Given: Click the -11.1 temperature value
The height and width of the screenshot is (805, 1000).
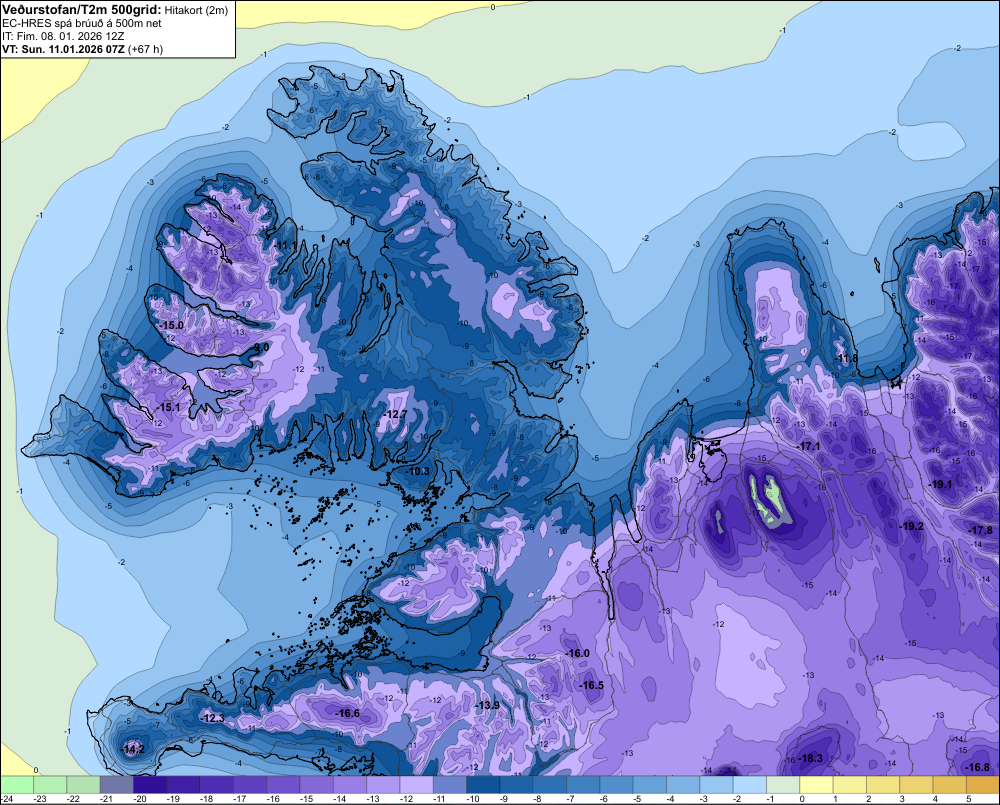Looking at the screenshot, I should coord(287,245).
